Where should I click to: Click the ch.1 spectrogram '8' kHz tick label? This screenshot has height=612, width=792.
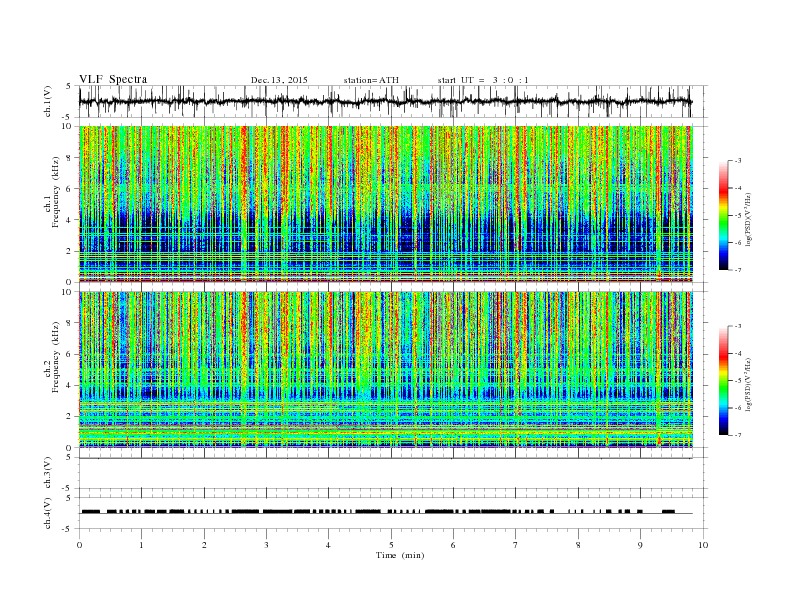pyautogui.click(x=70, y=158)
